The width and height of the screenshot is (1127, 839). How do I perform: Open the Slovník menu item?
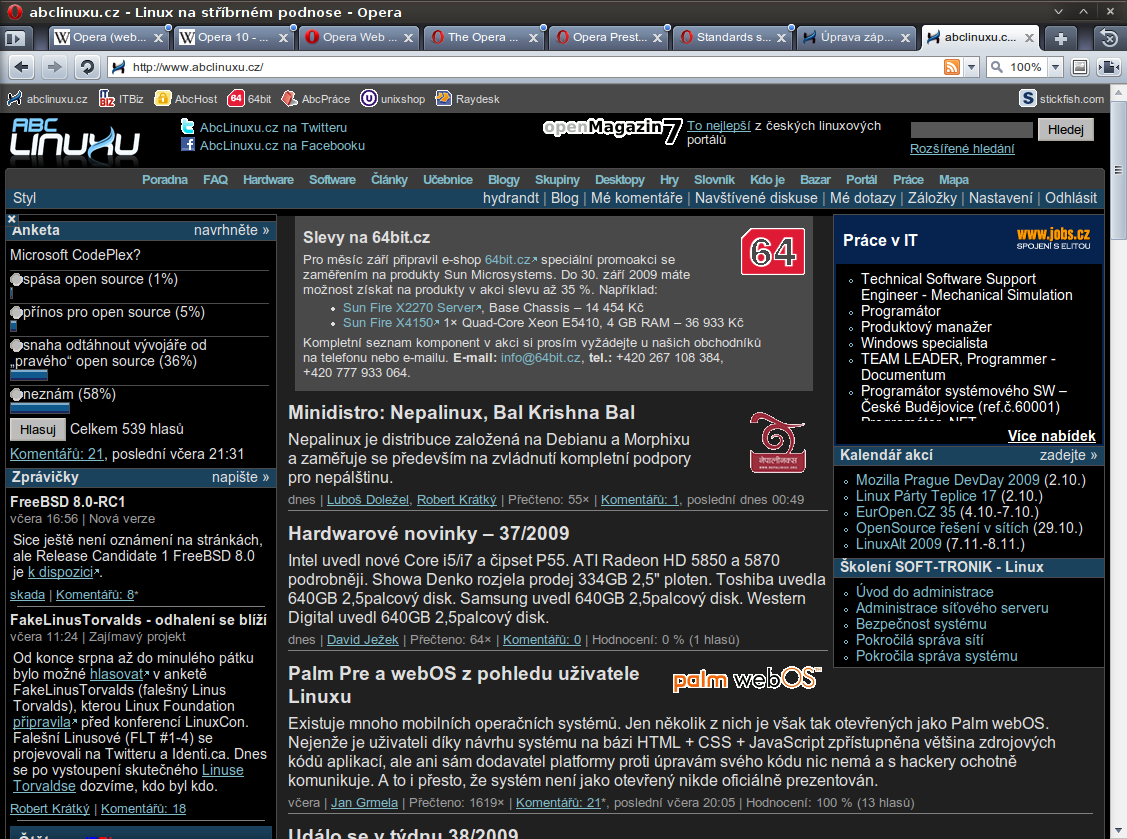pos(714,180)
